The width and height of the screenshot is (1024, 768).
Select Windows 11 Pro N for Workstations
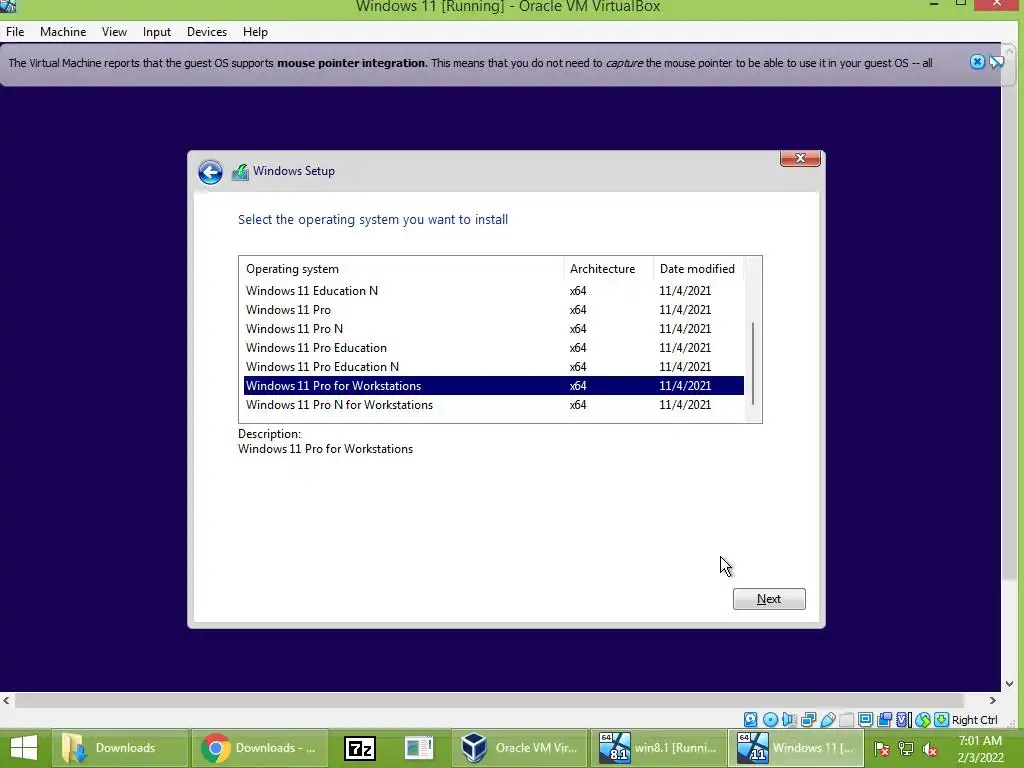494,404
